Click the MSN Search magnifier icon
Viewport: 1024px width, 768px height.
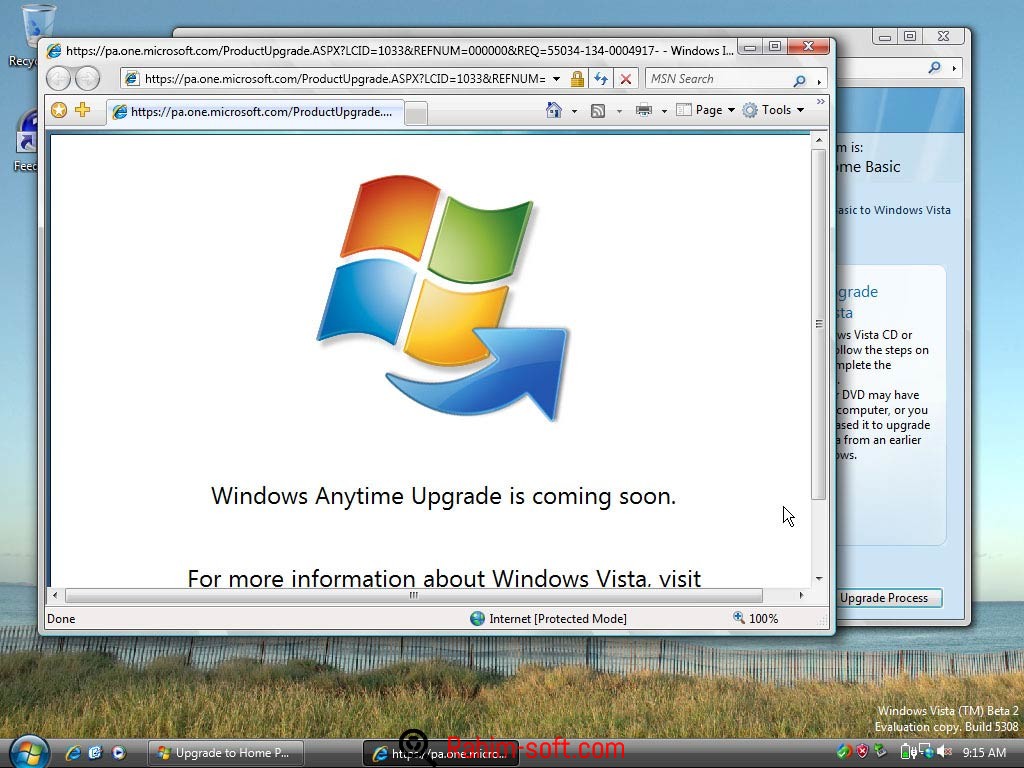(799, 80)
